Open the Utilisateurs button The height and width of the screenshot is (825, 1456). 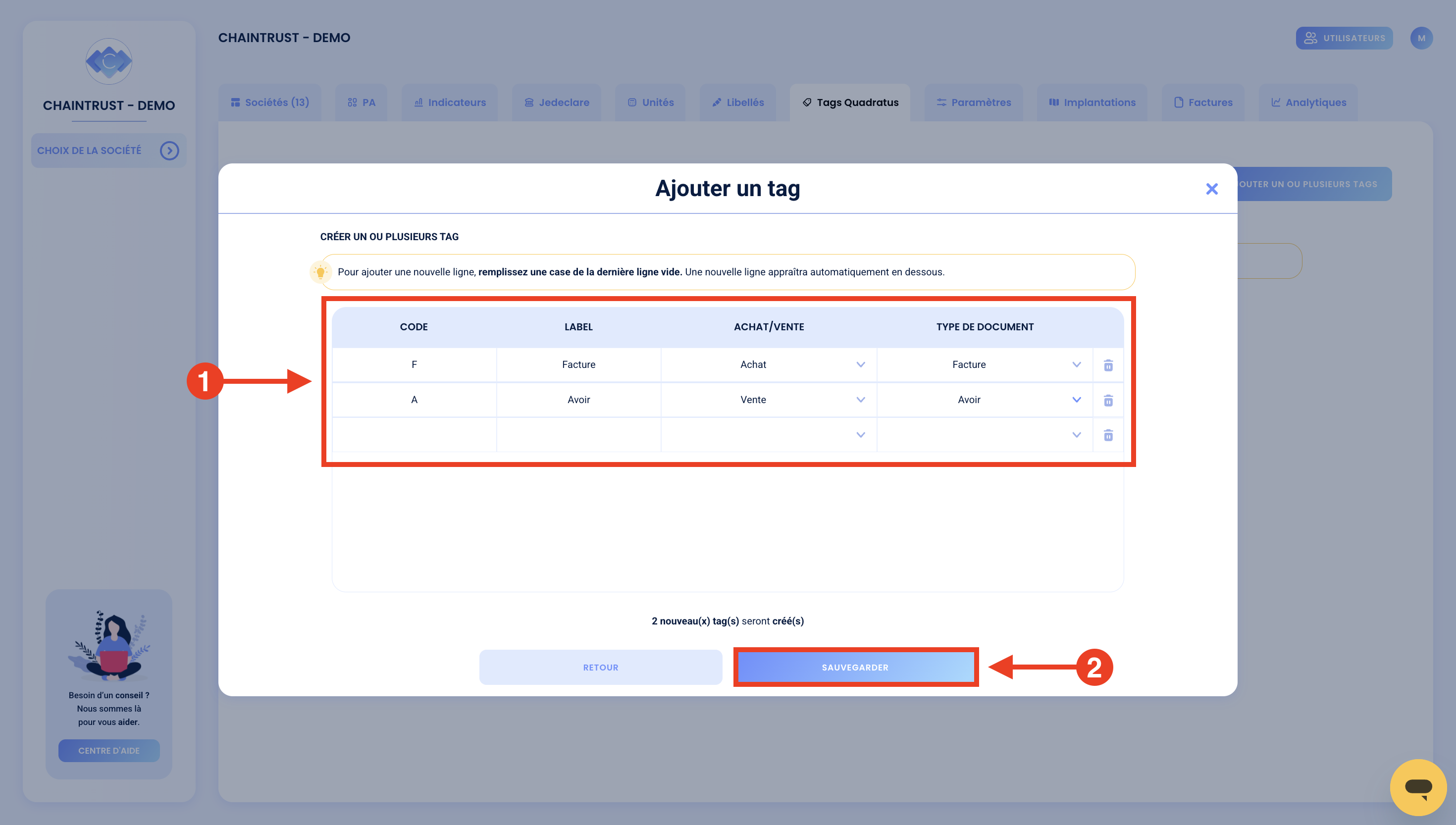point(1344,38)
